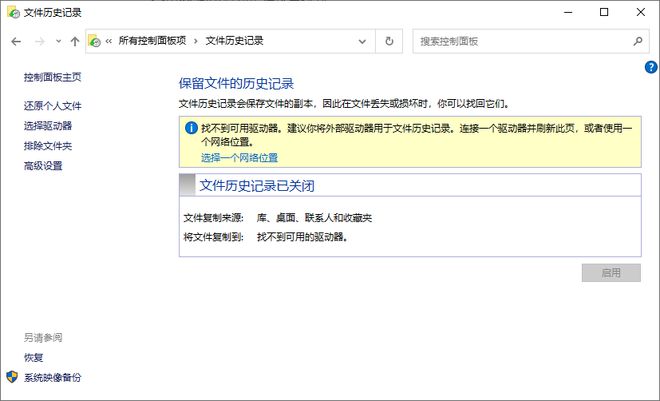Open 系统映像备份 link
Screen dimensions: 660x401
[53, 377]
